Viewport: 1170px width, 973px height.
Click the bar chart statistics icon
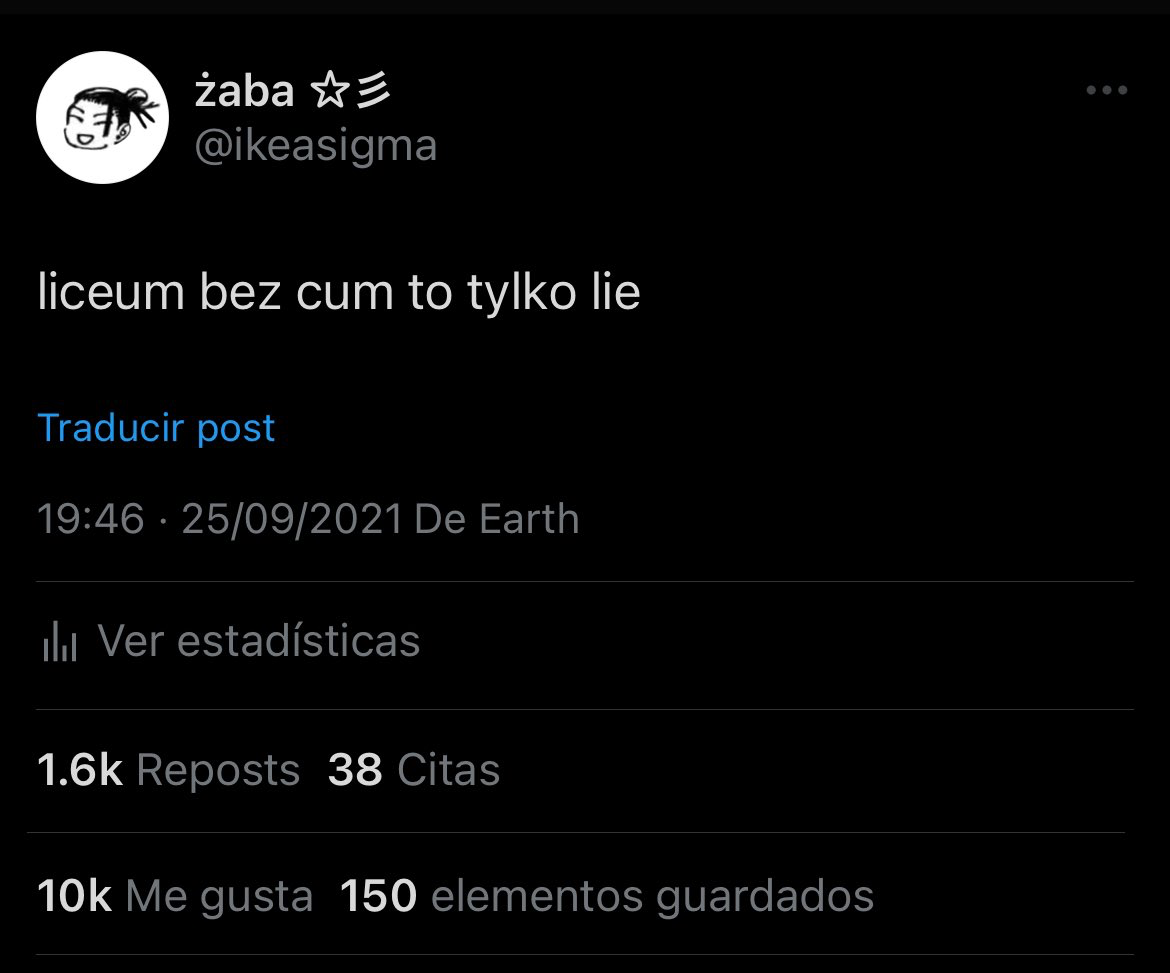pos(59,642)
